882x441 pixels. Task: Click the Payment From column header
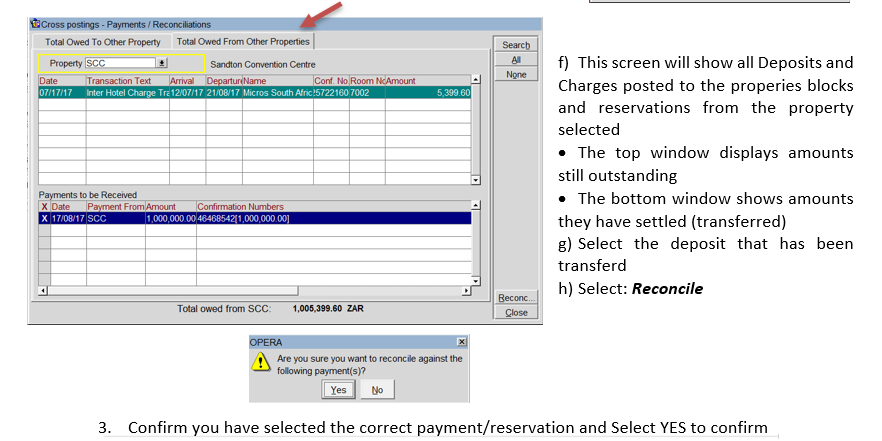[x=115, y=206]
